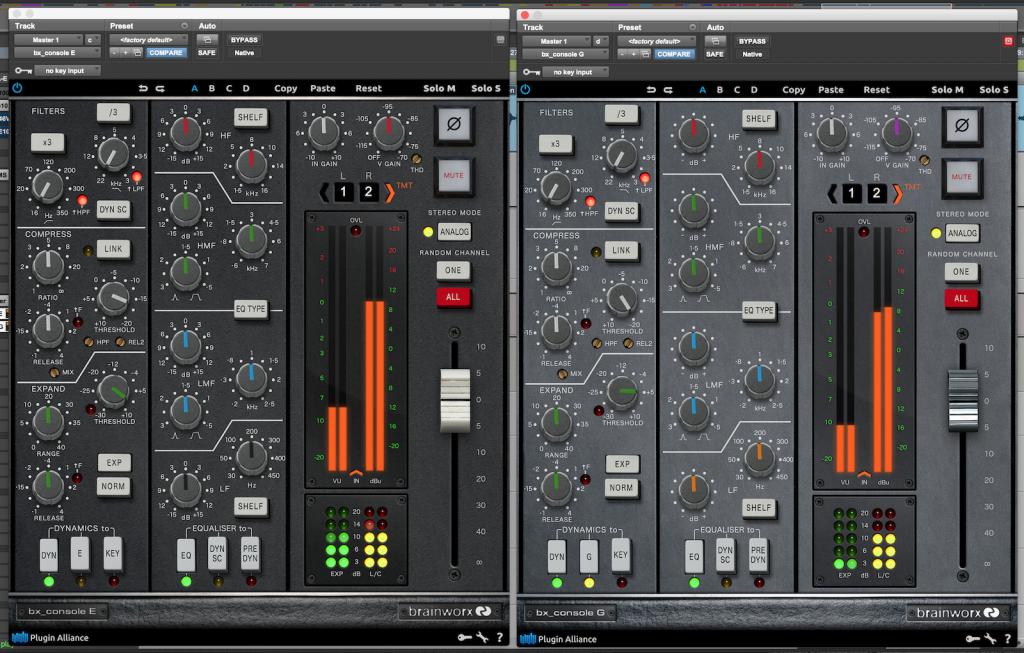Click the red target icon in bx_console G header
Viewport: 1024px width, 653px height.
1008,41
